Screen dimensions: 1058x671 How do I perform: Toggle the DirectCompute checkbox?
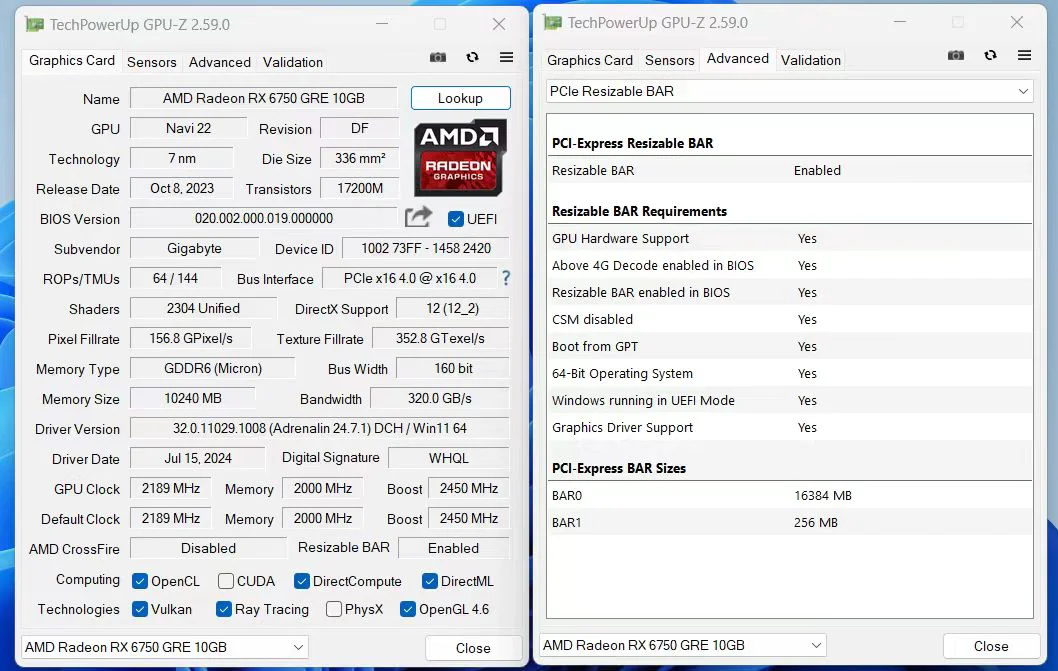point(302,581)
